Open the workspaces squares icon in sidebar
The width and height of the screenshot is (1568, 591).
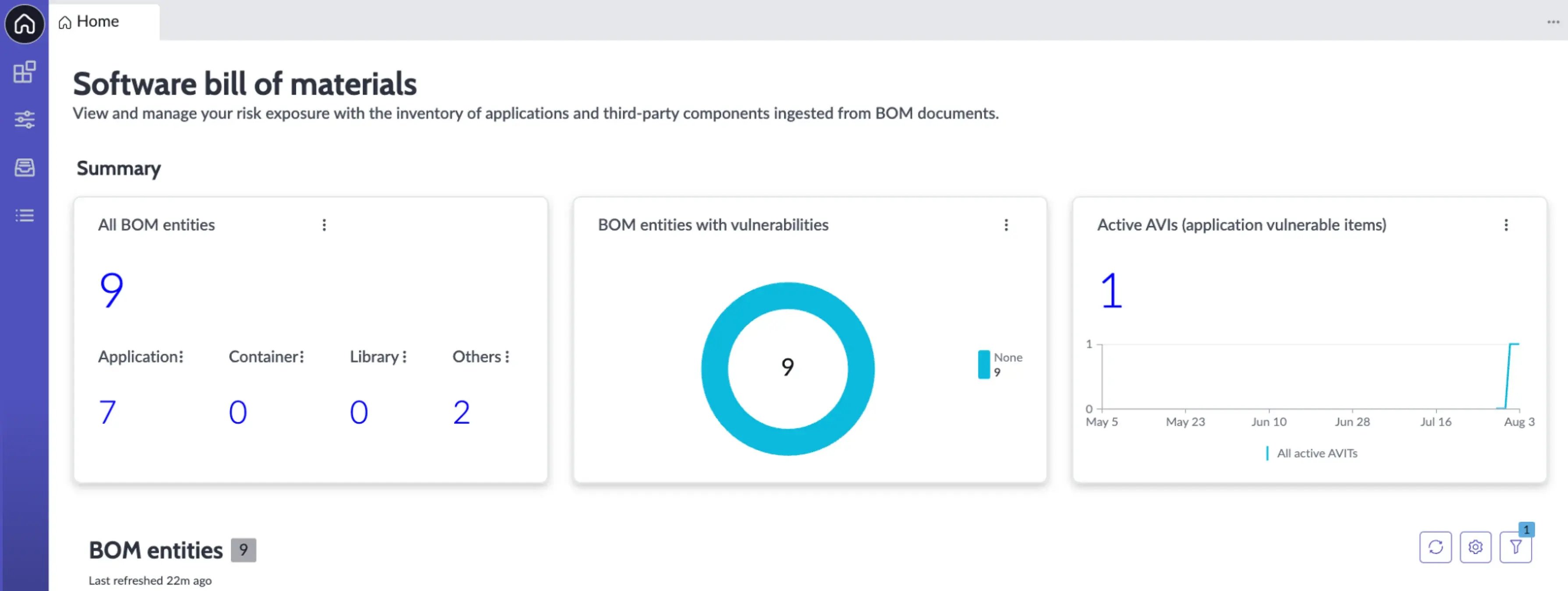[x=25, y=72]
